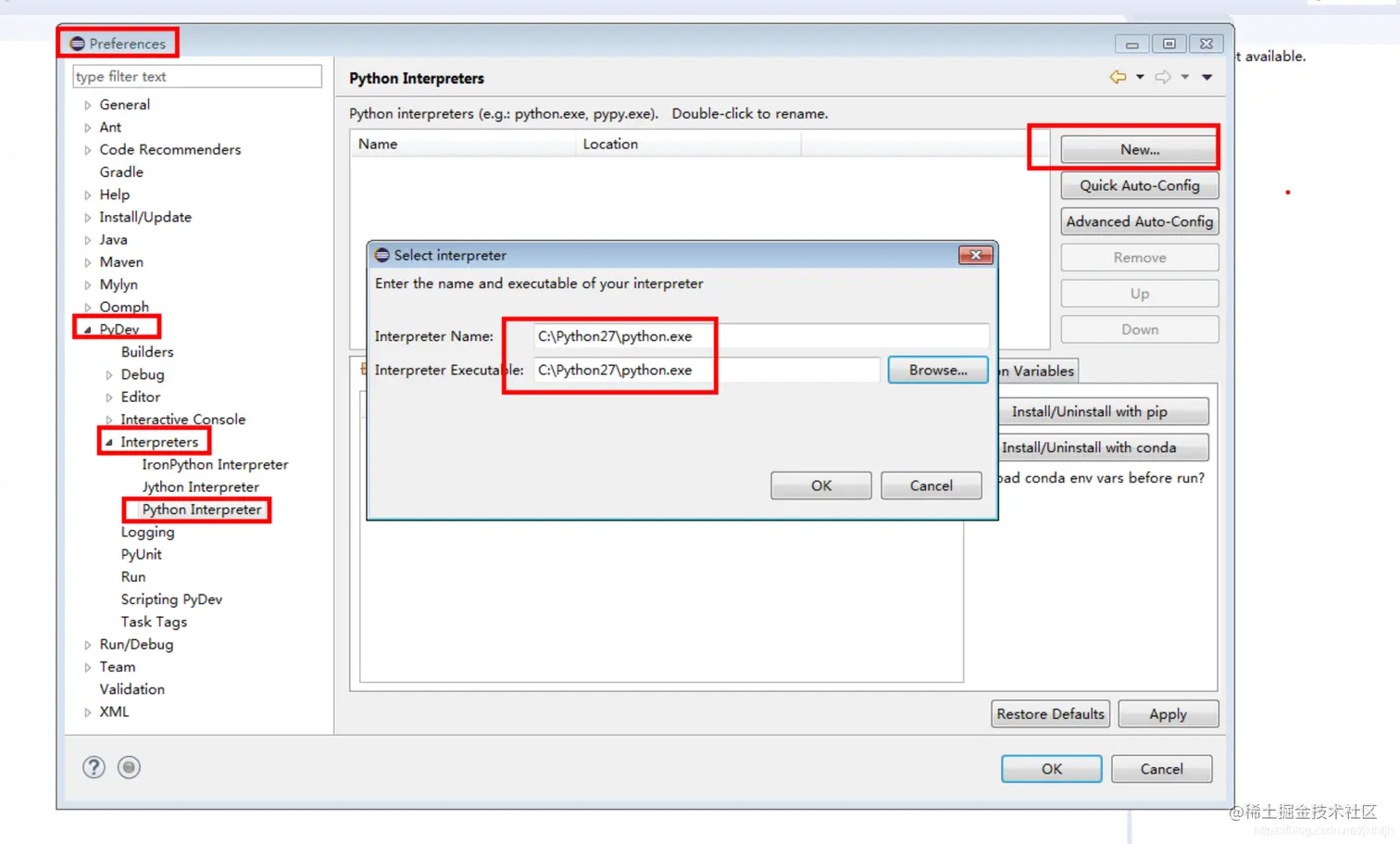Click the Interpreter Executable path field

(x=706, y=370)
